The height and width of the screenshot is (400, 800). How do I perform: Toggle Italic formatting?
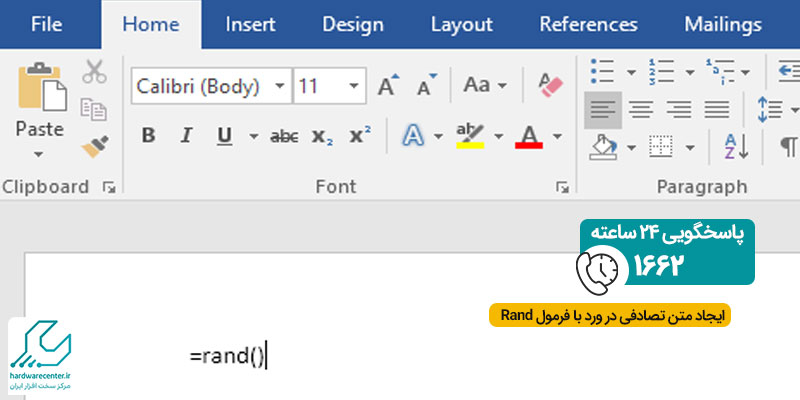click(186, 136)
